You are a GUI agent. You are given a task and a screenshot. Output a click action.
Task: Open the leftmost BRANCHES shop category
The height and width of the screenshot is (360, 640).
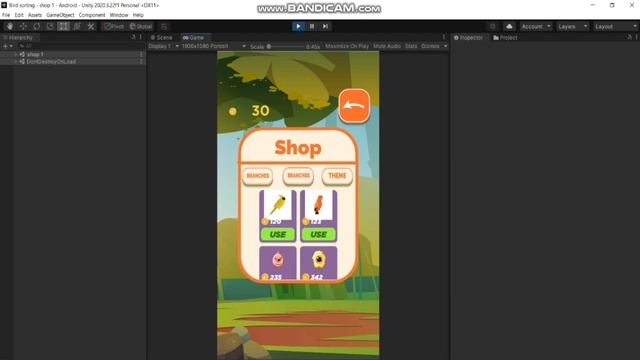click(258, 176)
